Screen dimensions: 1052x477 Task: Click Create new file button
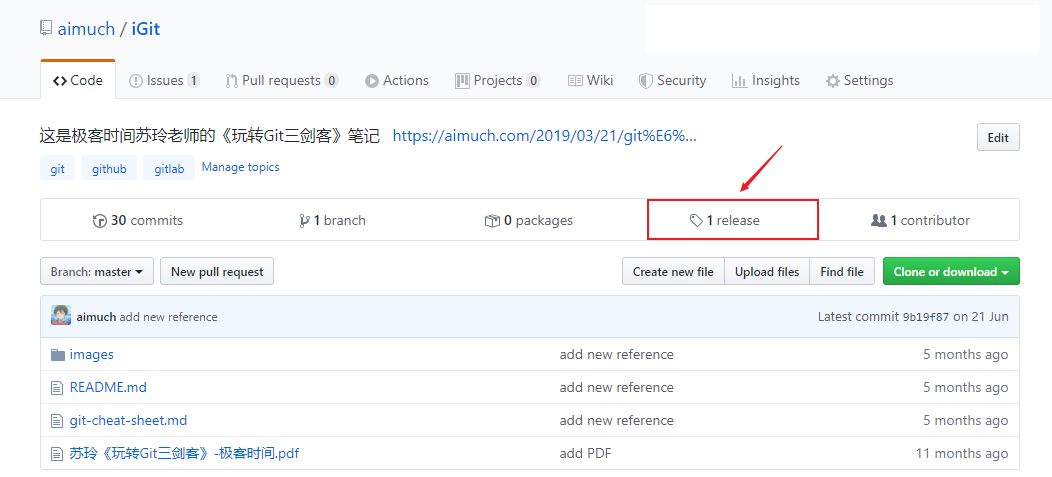673,272
